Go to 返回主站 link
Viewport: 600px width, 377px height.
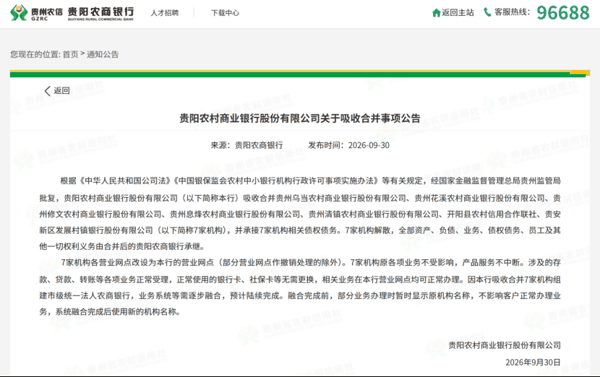pyautogui.click(x=458, y=13)
